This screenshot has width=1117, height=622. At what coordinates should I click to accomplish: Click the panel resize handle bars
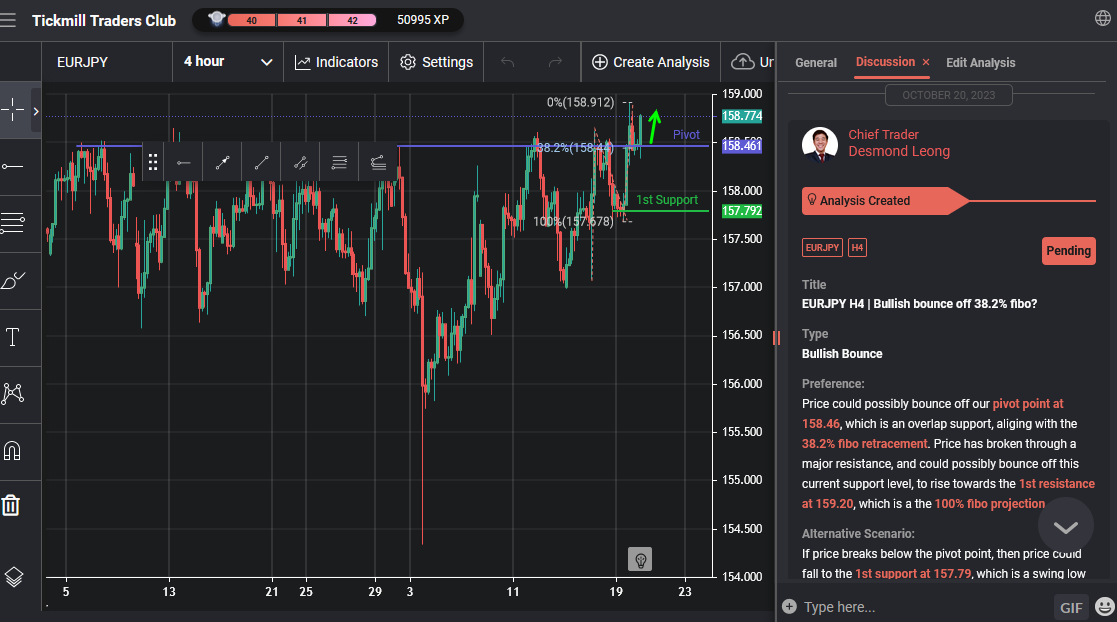[x=776, y=338]
